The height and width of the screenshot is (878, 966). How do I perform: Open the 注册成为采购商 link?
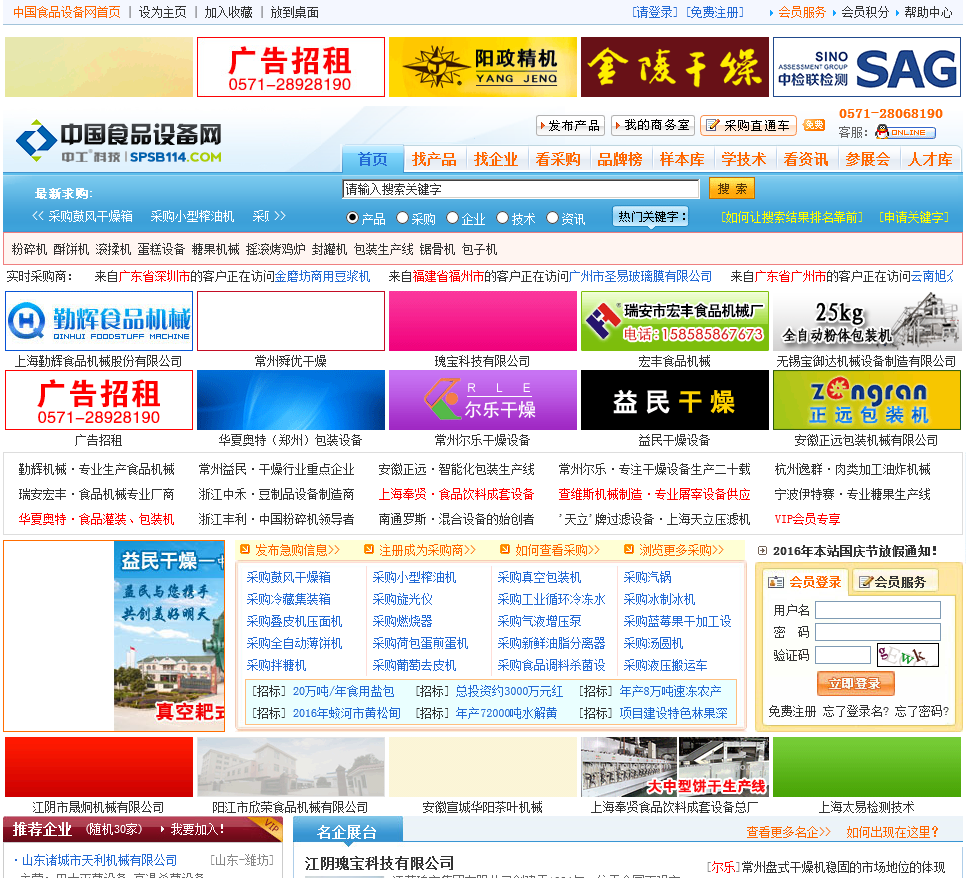click(427, 550)
